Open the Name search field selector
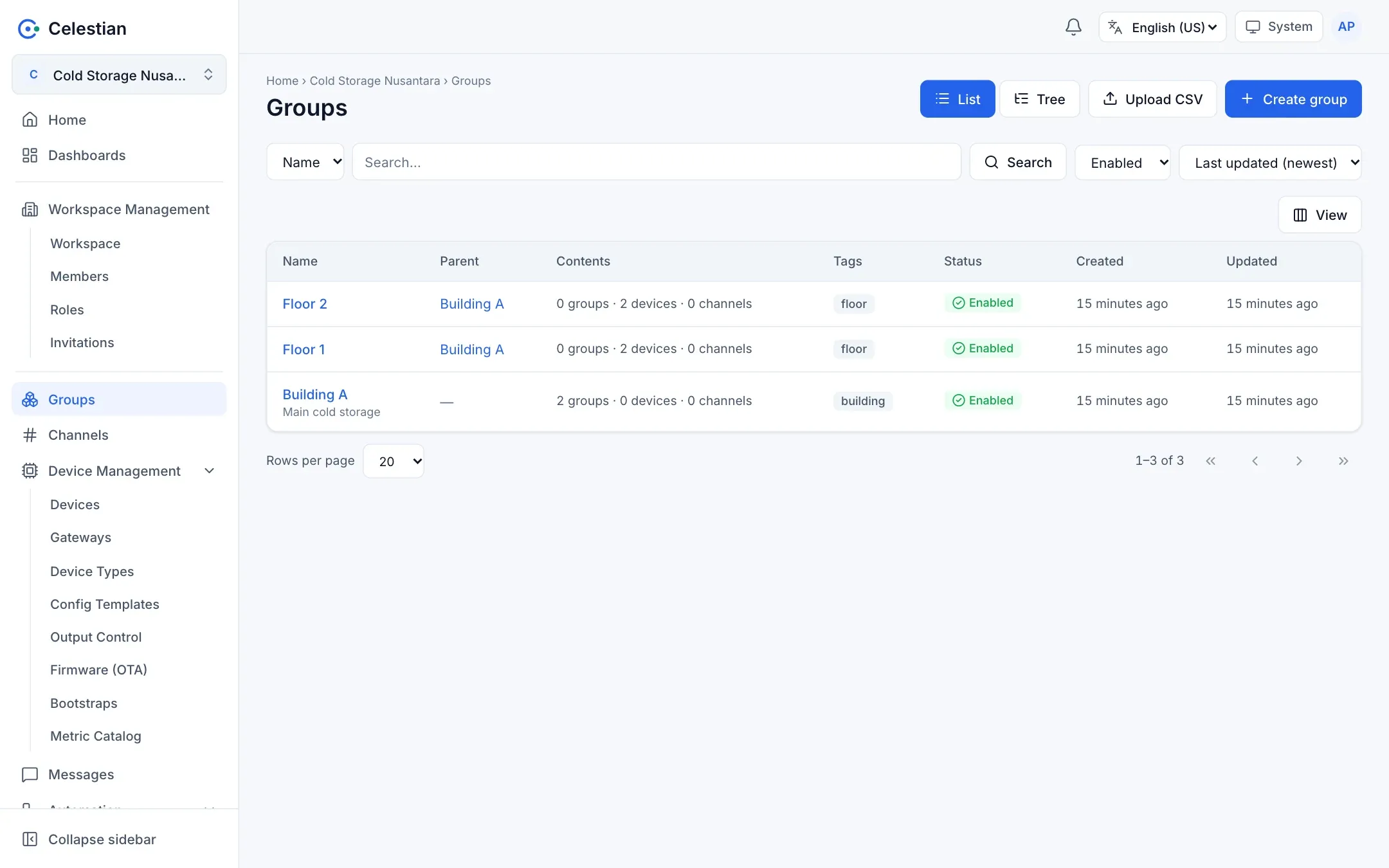This screenshot has width=1389, height=868. point(305,162)
